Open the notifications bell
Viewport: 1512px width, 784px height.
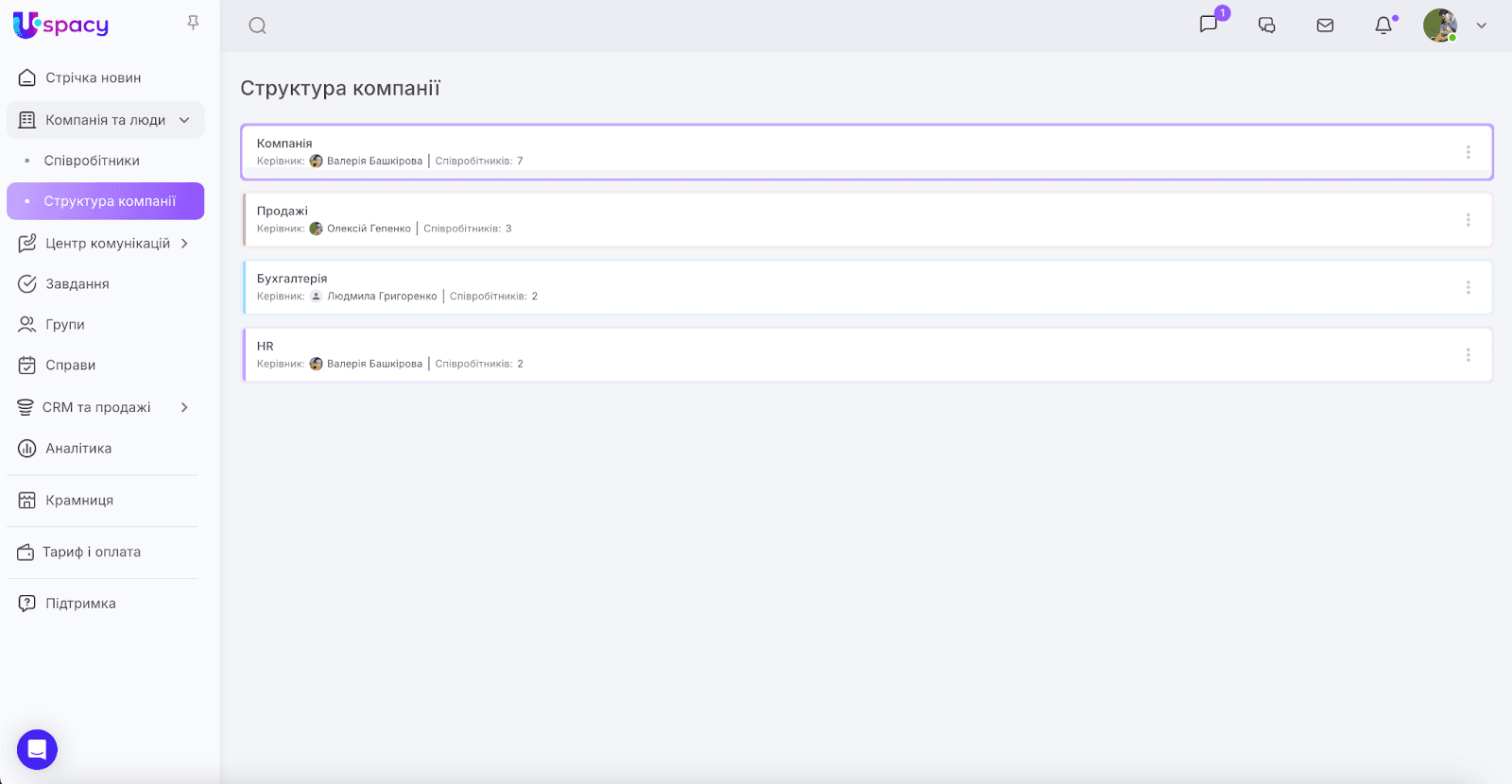(x=1383, y=26)
